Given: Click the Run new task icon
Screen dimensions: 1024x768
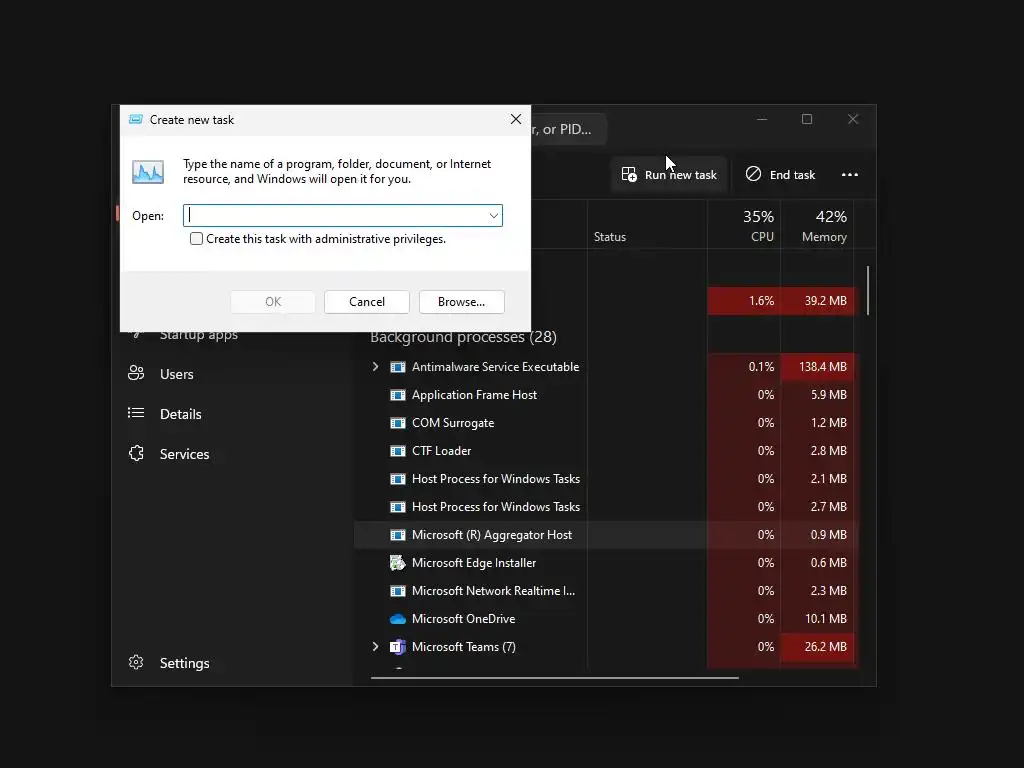Looking at the screenshot, I should coord(629,174).
